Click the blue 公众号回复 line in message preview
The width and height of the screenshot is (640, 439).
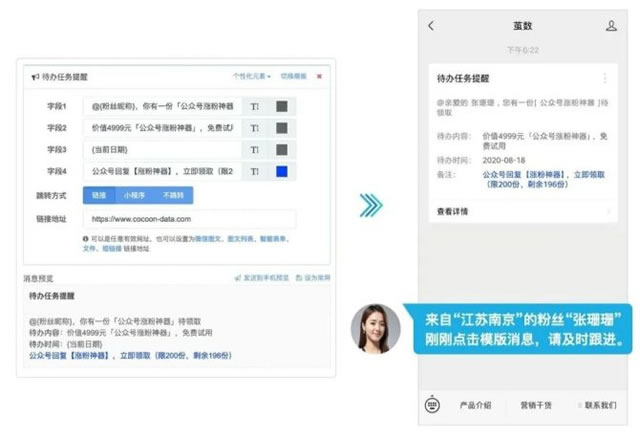tap(130, 355)
